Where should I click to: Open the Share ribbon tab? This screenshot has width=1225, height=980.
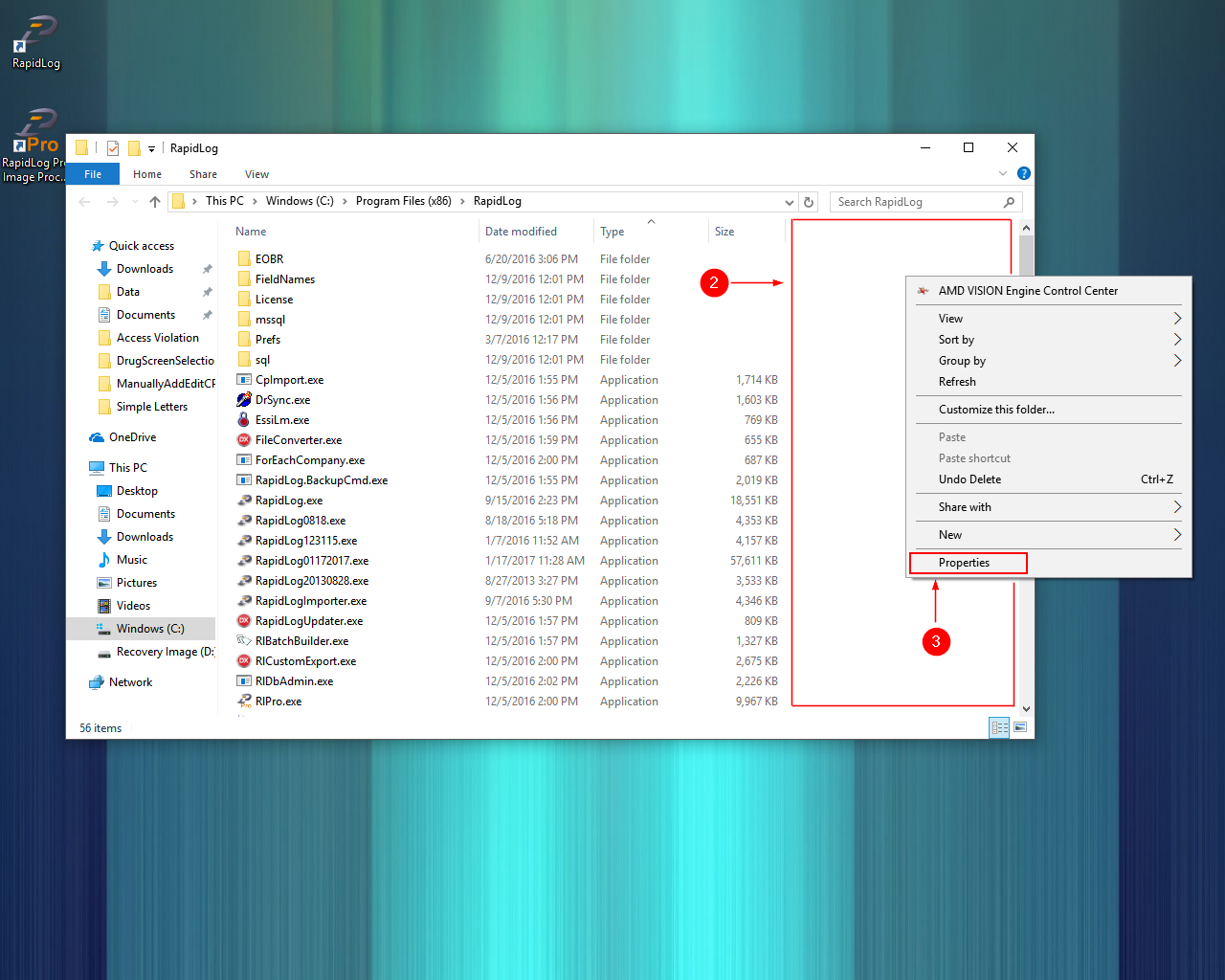(203, 174)
